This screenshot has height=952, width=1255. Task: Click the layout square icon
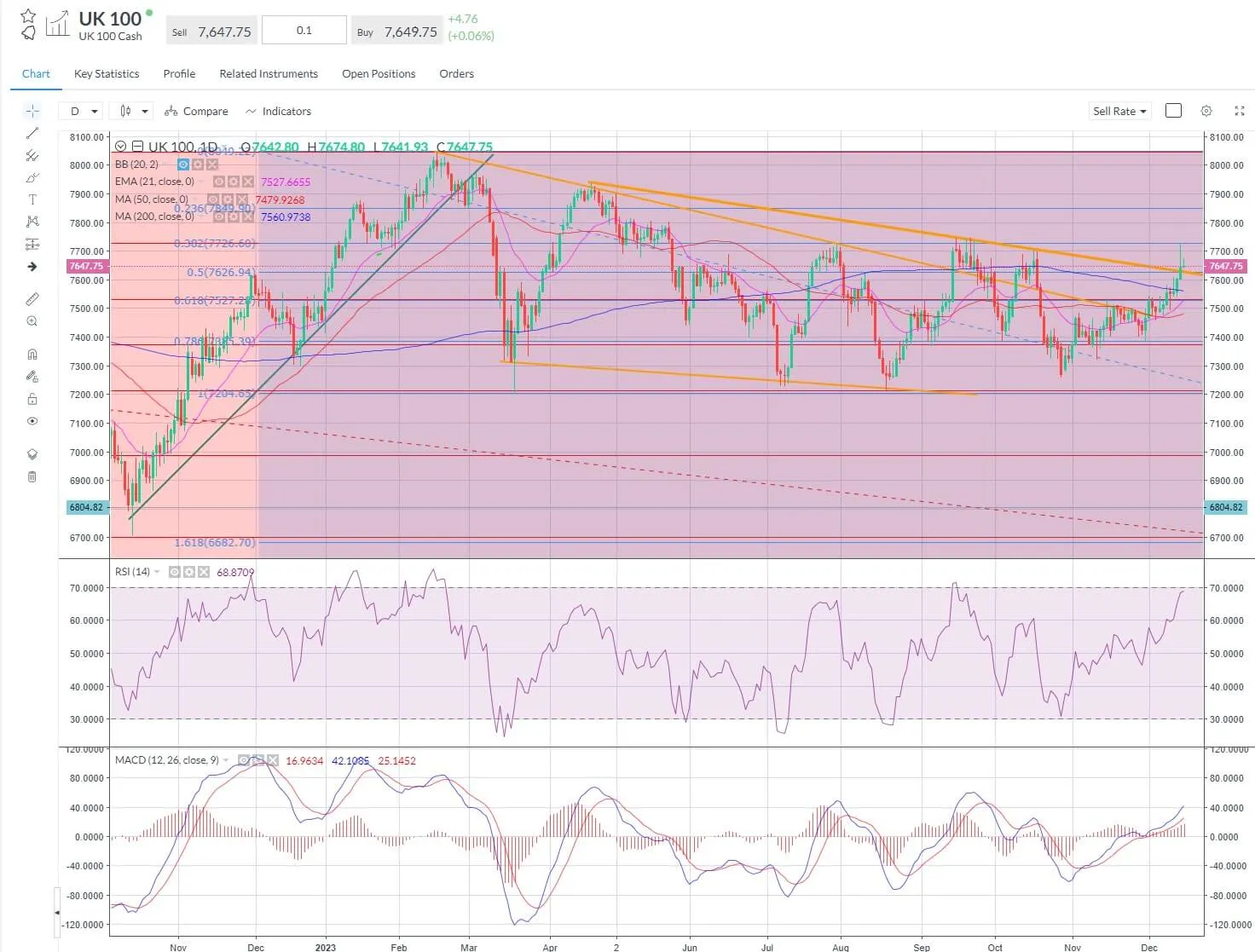click(x=1173, y=111)
